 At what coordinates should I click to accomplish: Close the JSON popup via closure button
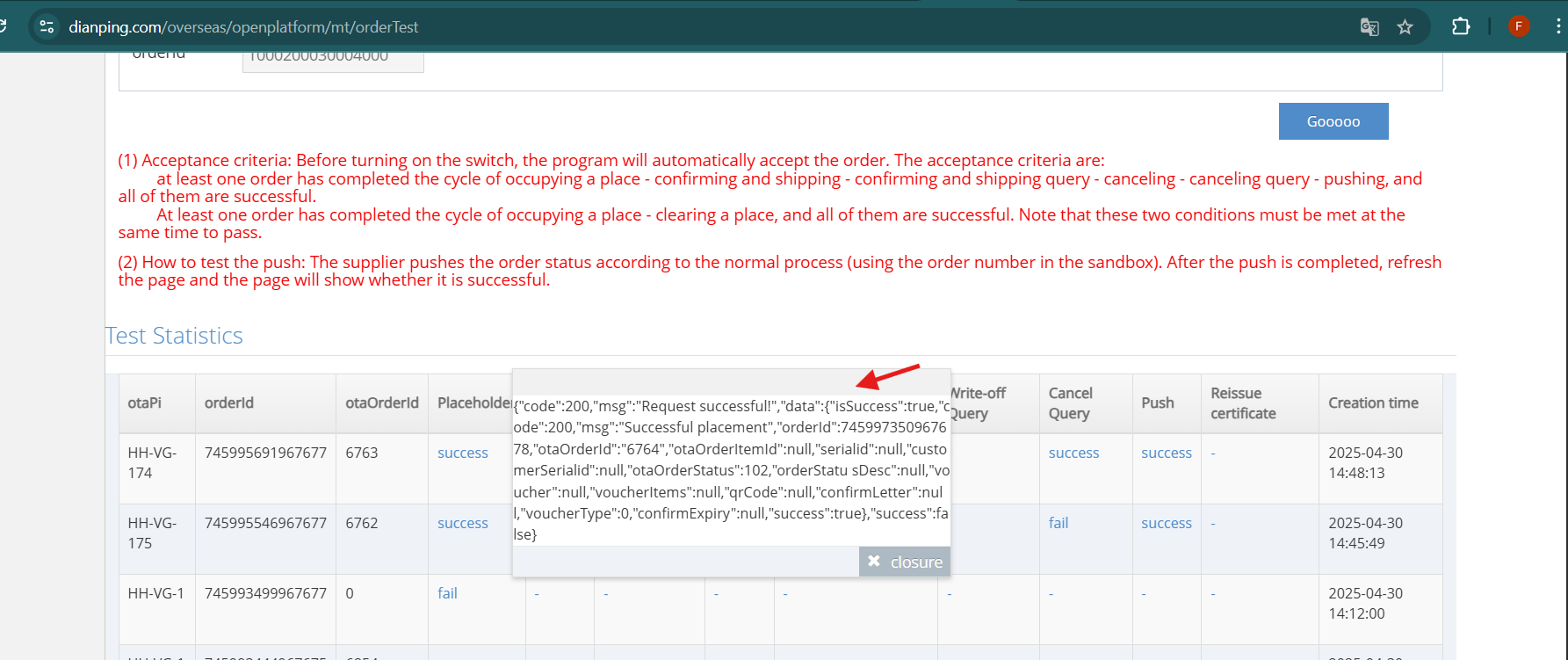(x=905, y=562)
